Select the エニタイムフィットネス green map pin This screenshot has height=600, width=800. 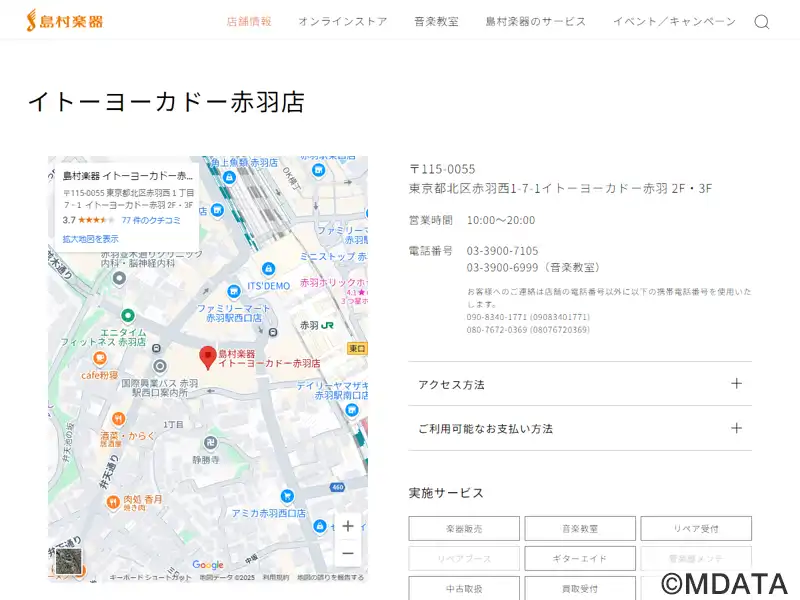tap(128, 316)
